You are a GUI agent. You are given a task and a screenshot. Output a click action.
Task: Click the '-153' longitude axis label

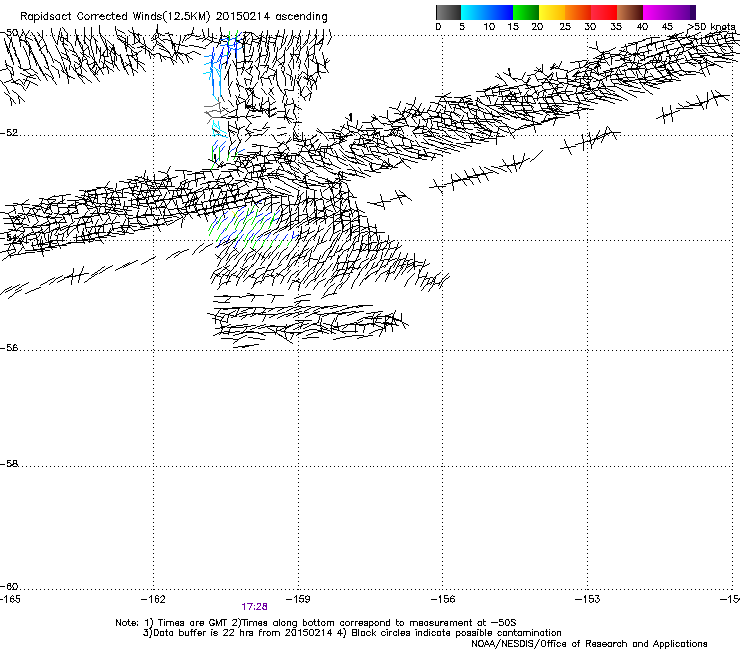pos(588,599)
